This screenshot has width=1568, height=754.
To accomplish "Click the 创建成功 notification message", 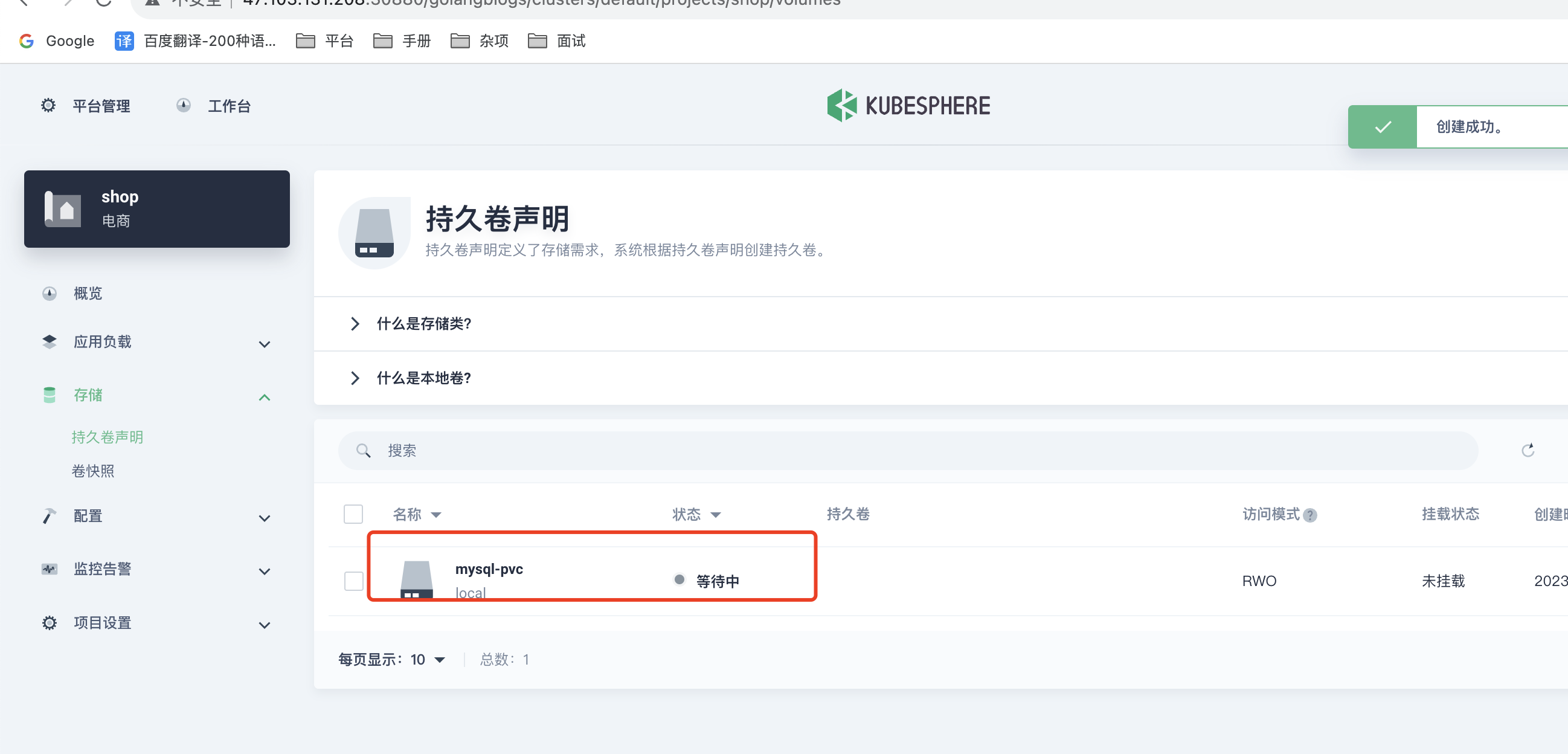I will tap(1469, 127).
